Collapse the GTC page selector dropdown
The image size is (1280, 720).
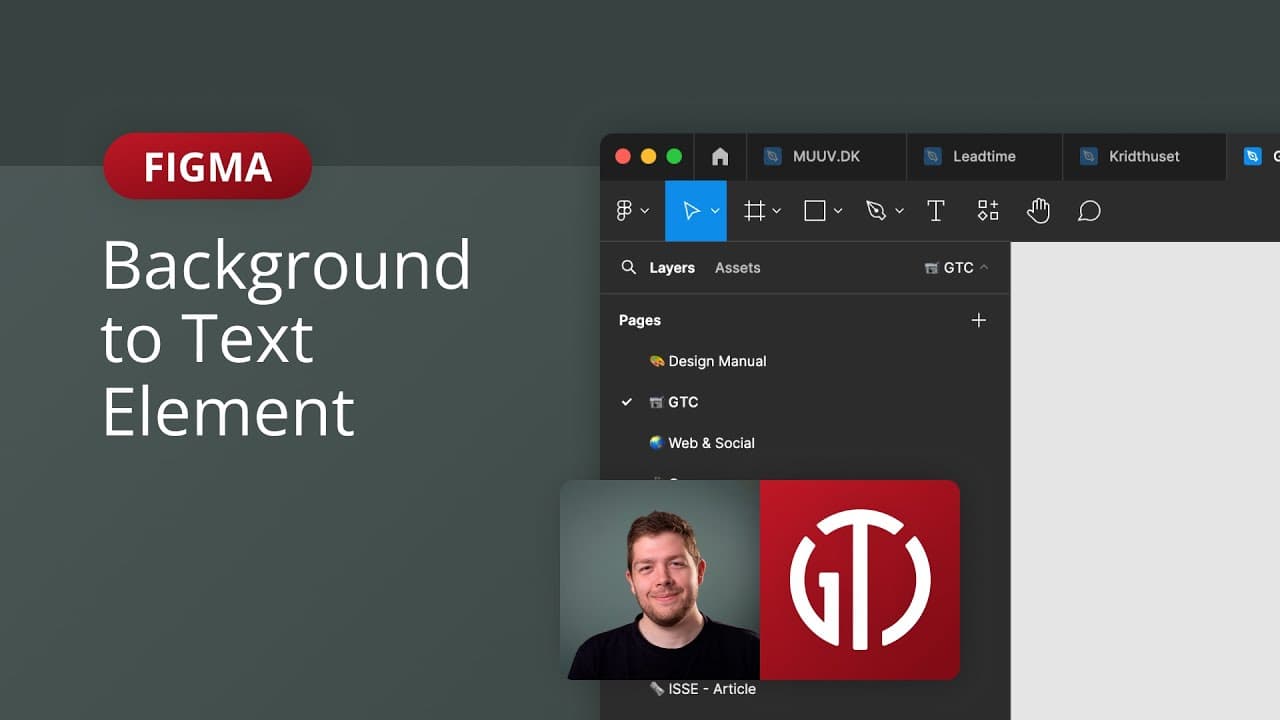(x=982, y=268)
